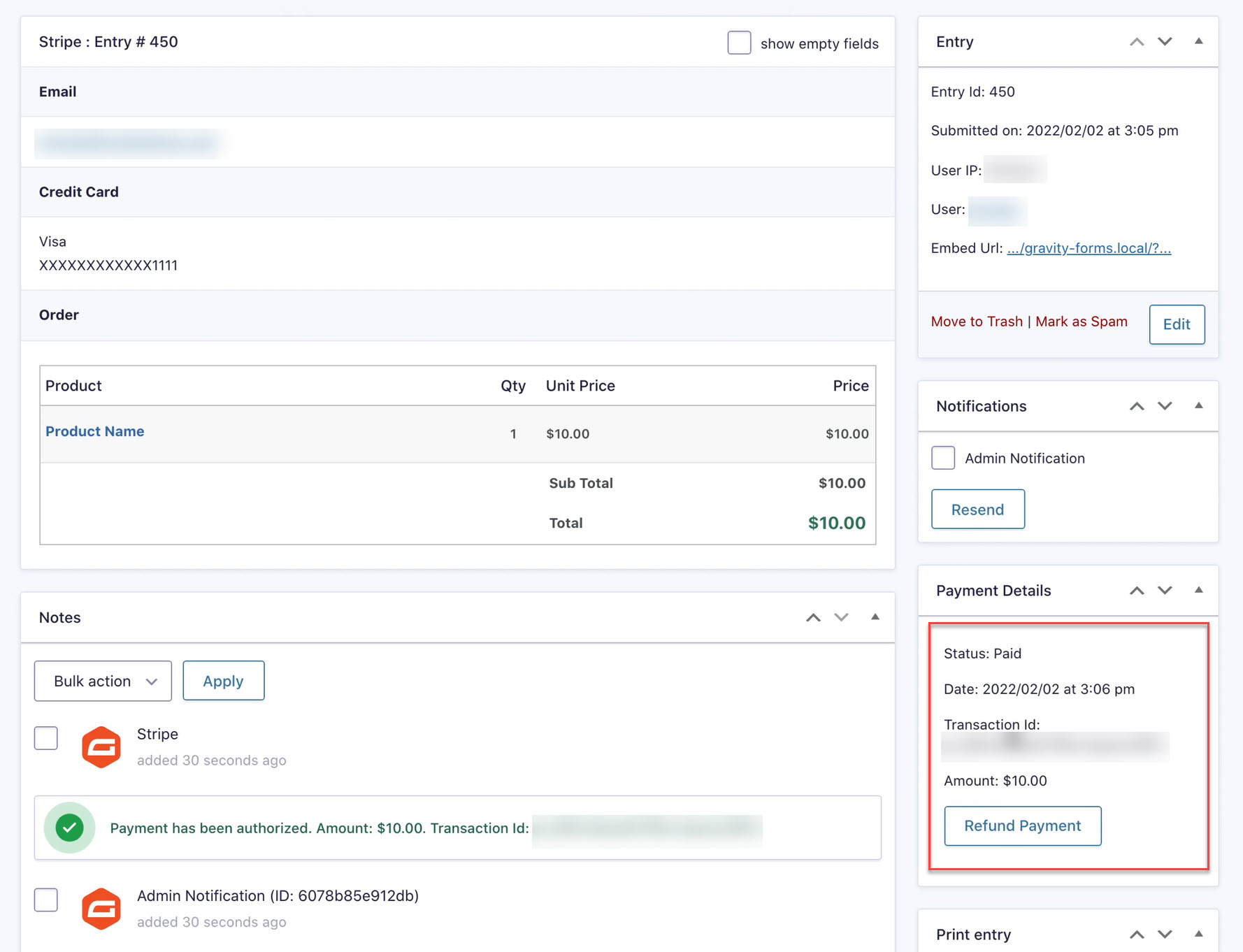Click the Unit Price column header
Viewport: 1243px width, 952px height.
point(580,386)
